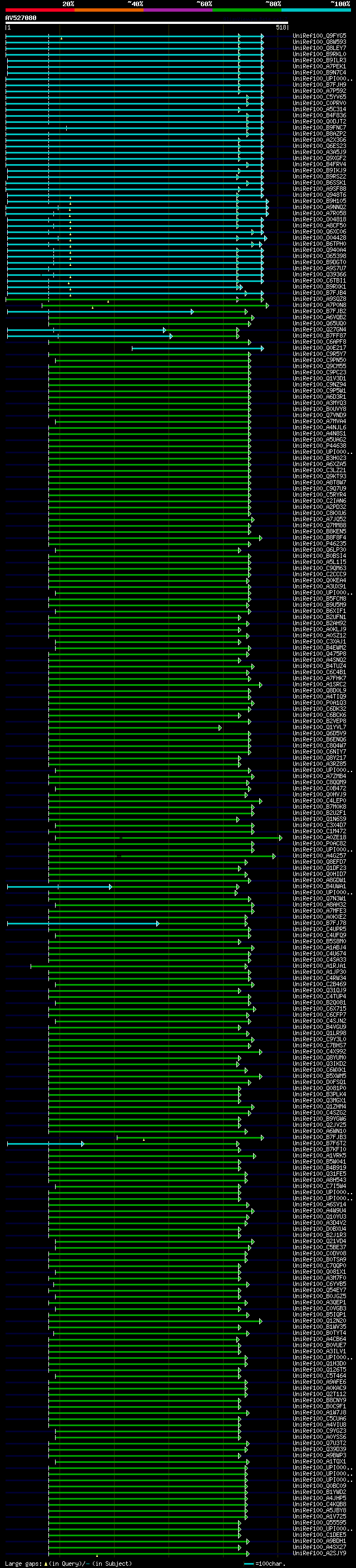Select hit label UniRef100_Q31FE5
Viewport: 356px width, 1568px height.
tap(319, 1175)
